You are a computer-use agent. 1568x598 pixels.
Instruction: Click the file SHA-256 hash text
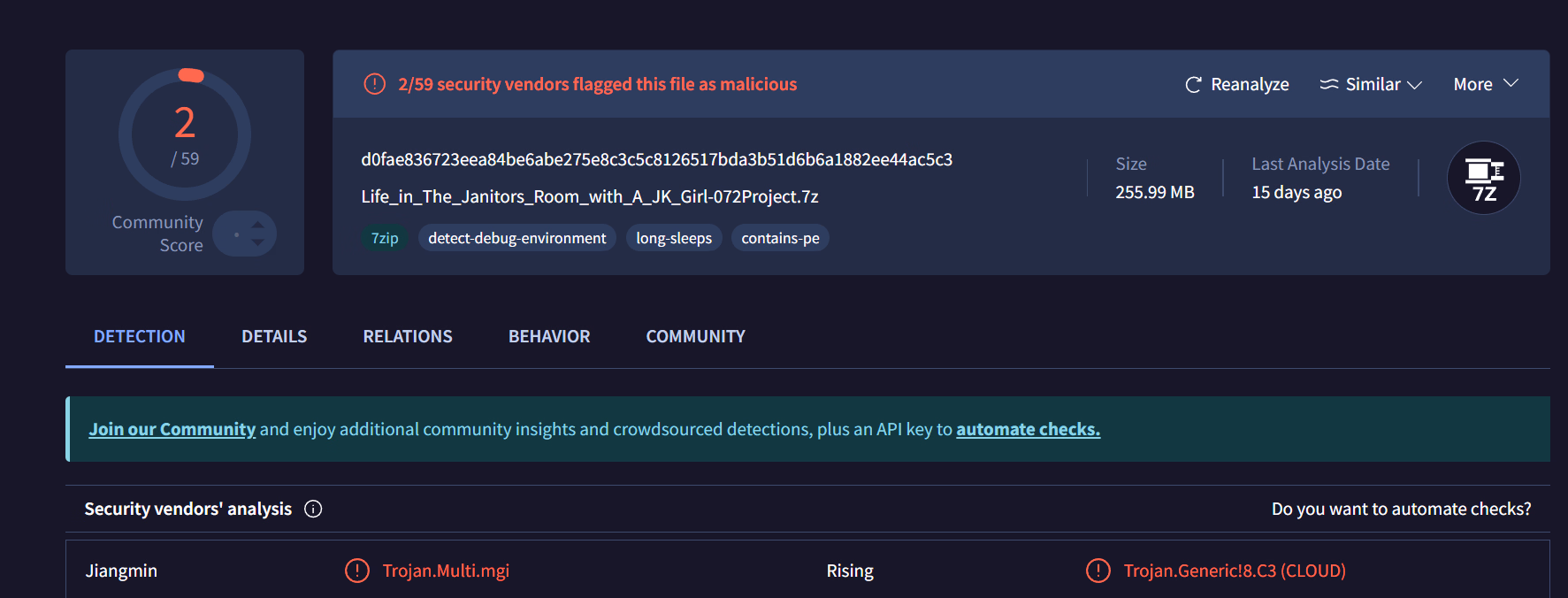coord(656,159)
